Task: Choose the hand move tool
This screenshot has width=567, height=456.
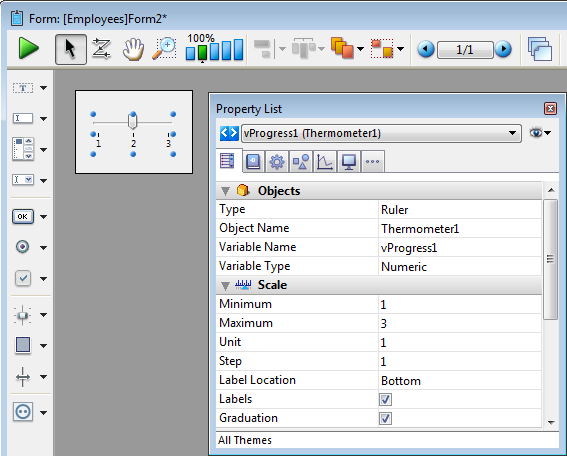Action: (133, 49)
